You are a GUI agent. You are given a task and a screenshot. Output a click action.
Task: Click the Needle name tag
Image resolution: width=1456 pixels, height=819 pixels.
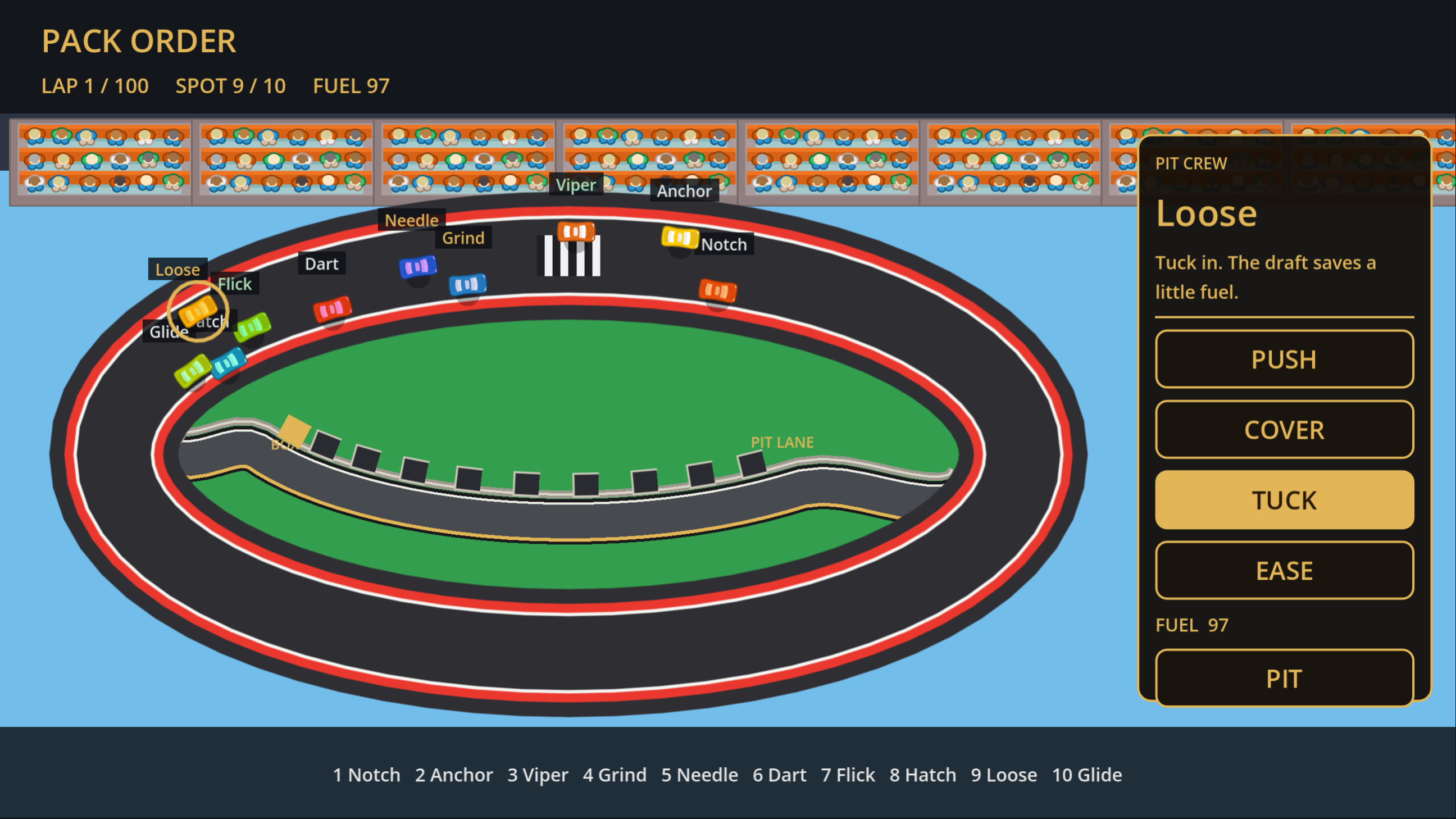click(x=412, y=220)
